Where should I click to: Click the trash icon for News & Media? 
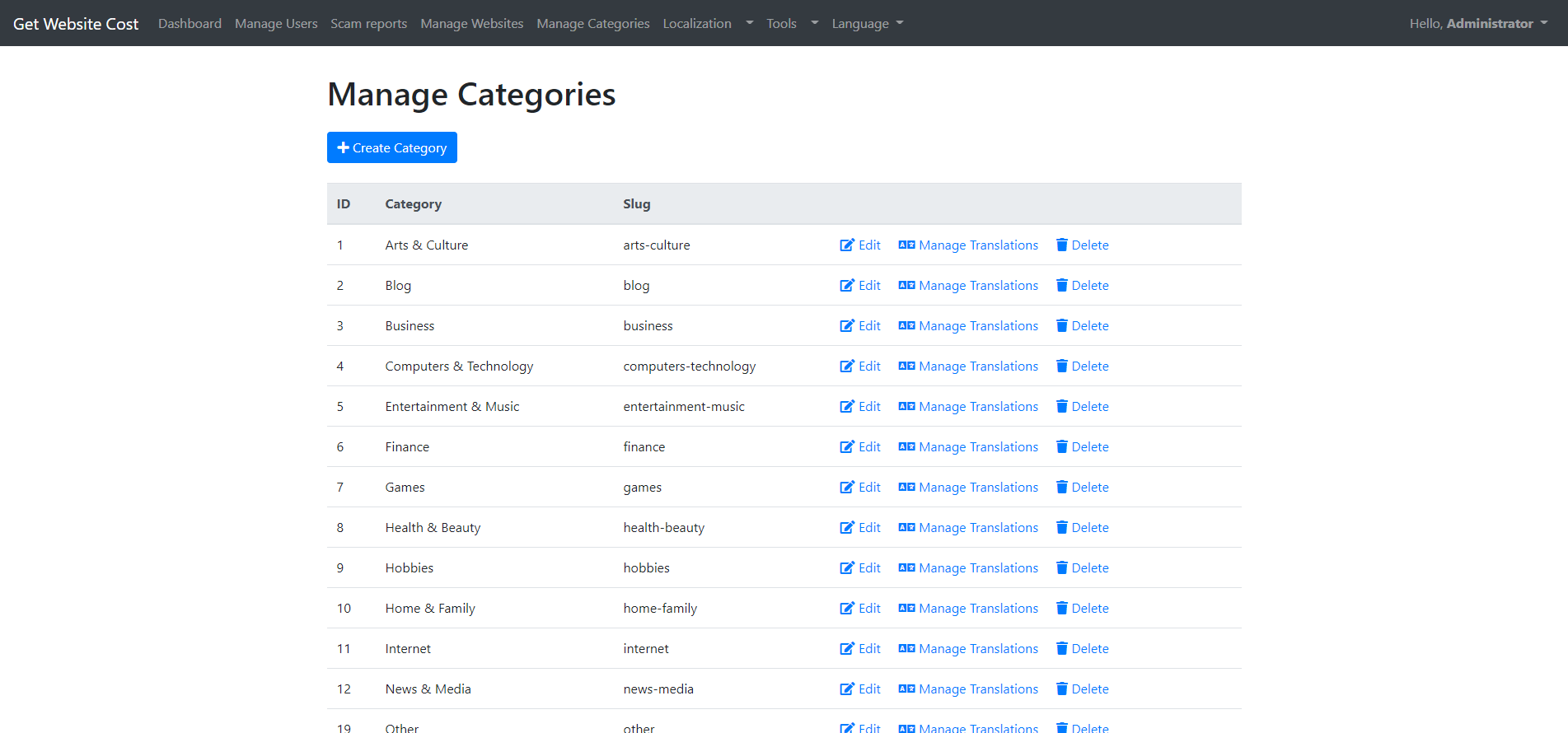[x=1062, y=689]
